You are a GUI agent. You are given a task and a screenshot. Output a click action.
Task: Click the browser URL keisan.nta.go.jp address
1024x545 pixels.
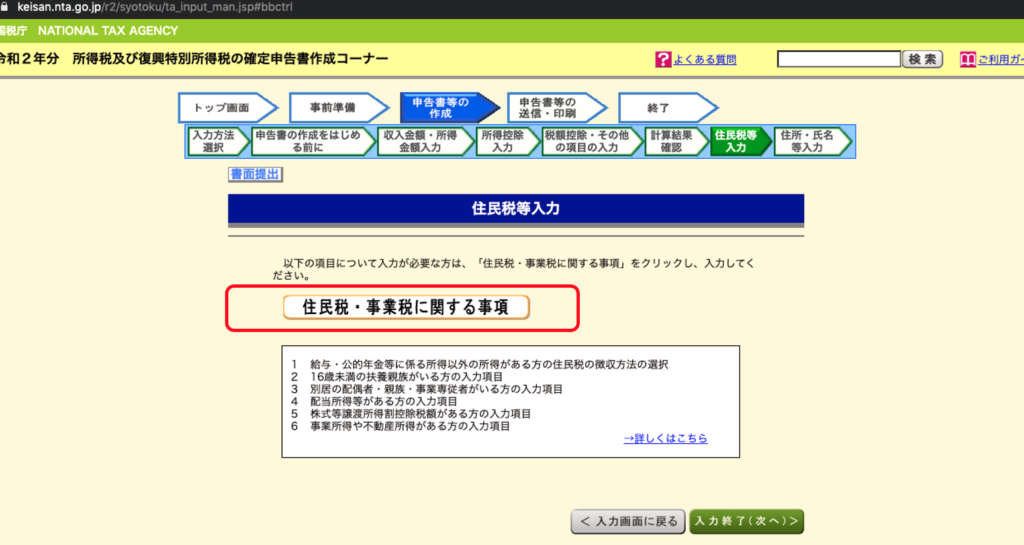pyautogui.click(x=155, y=7)
